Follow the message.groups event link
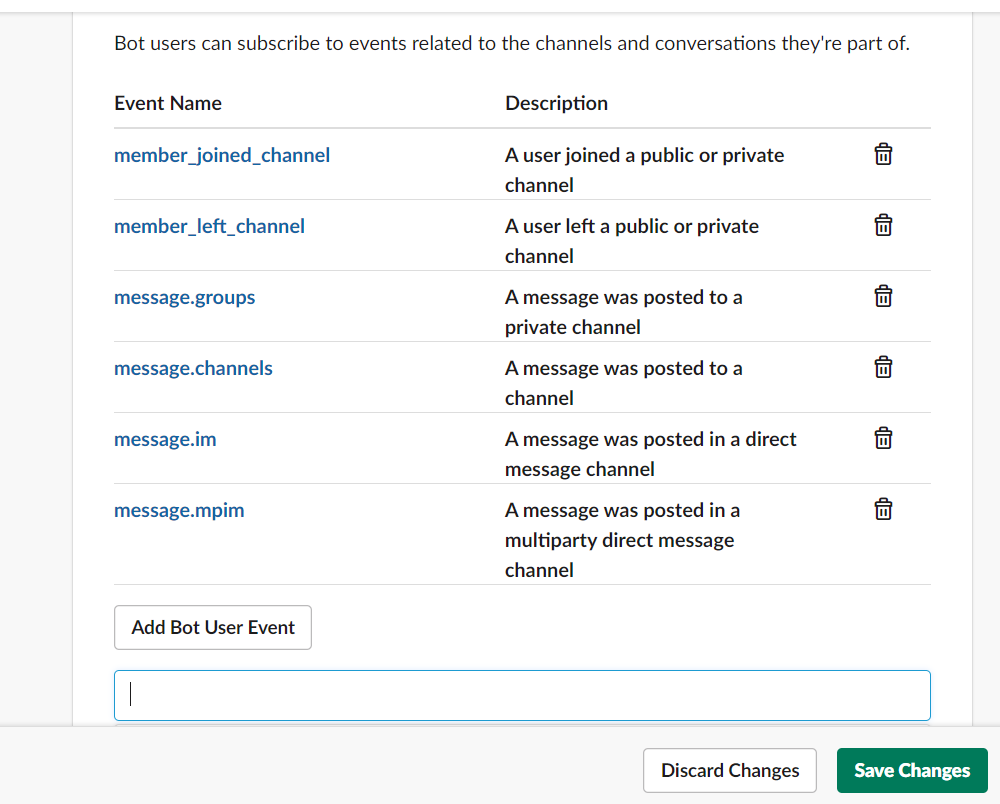1000x804 pixels. (184, 297)
